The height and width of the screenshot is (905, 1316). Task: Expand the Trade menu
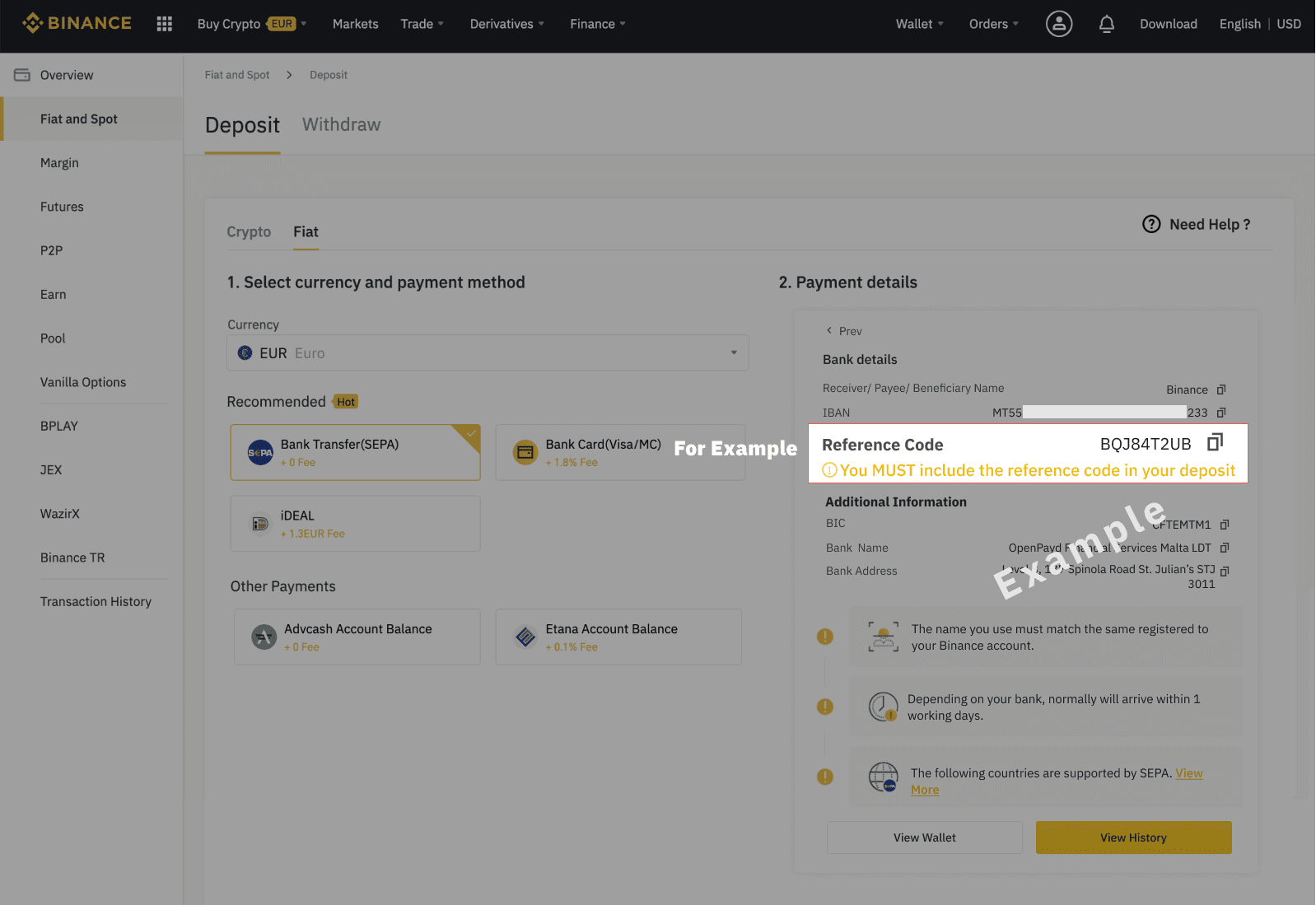(422, 24)
